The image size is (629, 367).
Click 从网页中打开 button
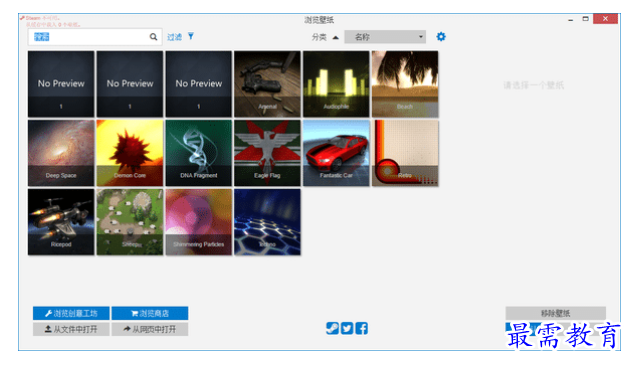150,329
